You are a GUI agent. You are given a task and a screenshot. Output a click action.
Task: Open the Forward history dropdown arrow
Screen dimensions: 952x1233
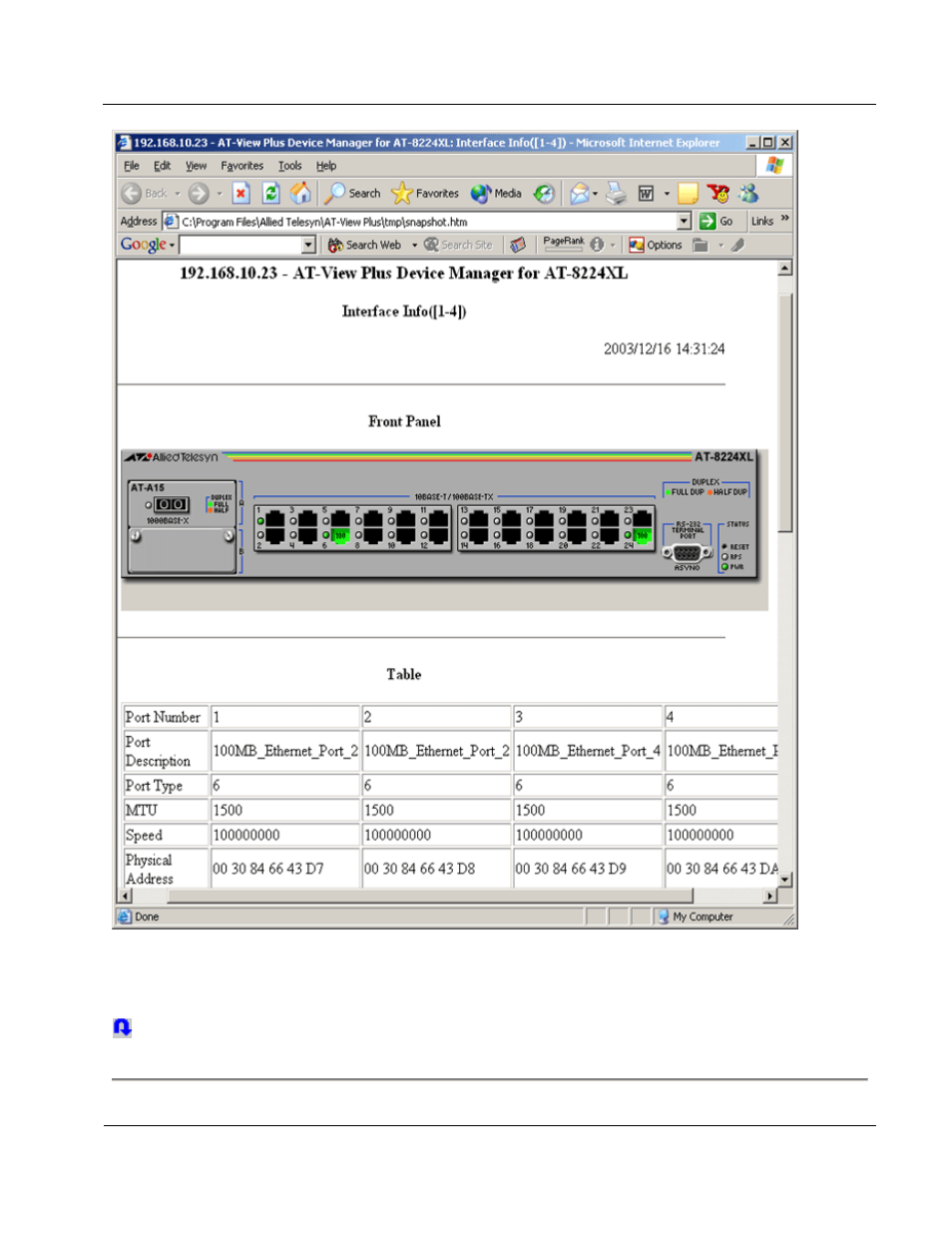coord(219,194)
